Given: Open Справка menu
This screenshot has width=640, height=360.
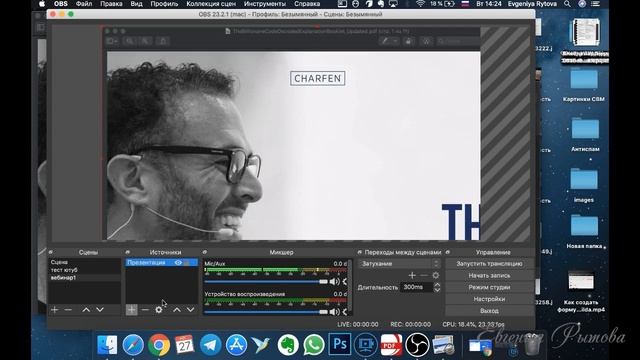Looking at the screenshot, I should coord(307,4).
